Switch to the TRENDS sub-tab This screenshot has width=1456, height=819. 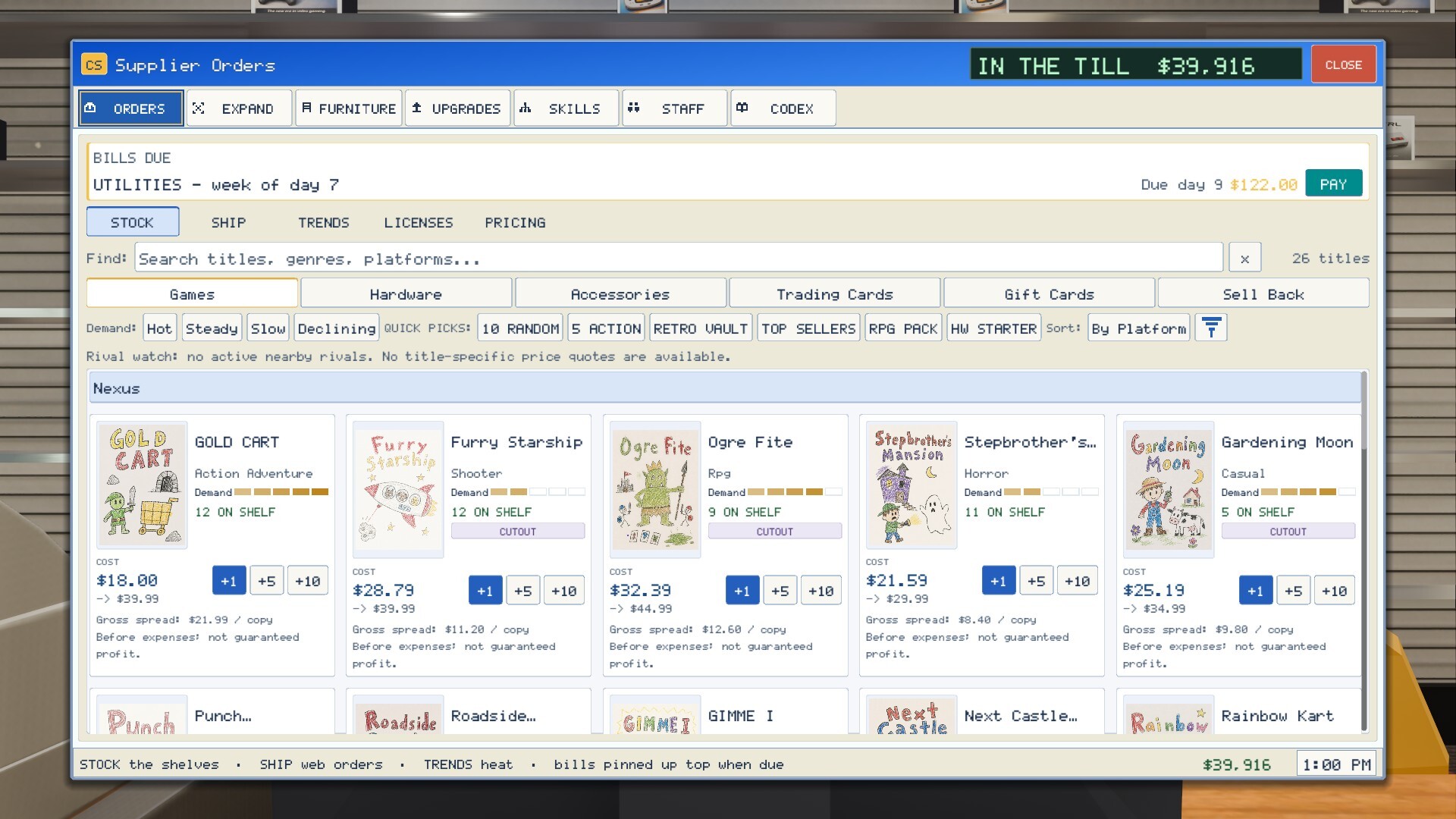(x=323, y=222)
